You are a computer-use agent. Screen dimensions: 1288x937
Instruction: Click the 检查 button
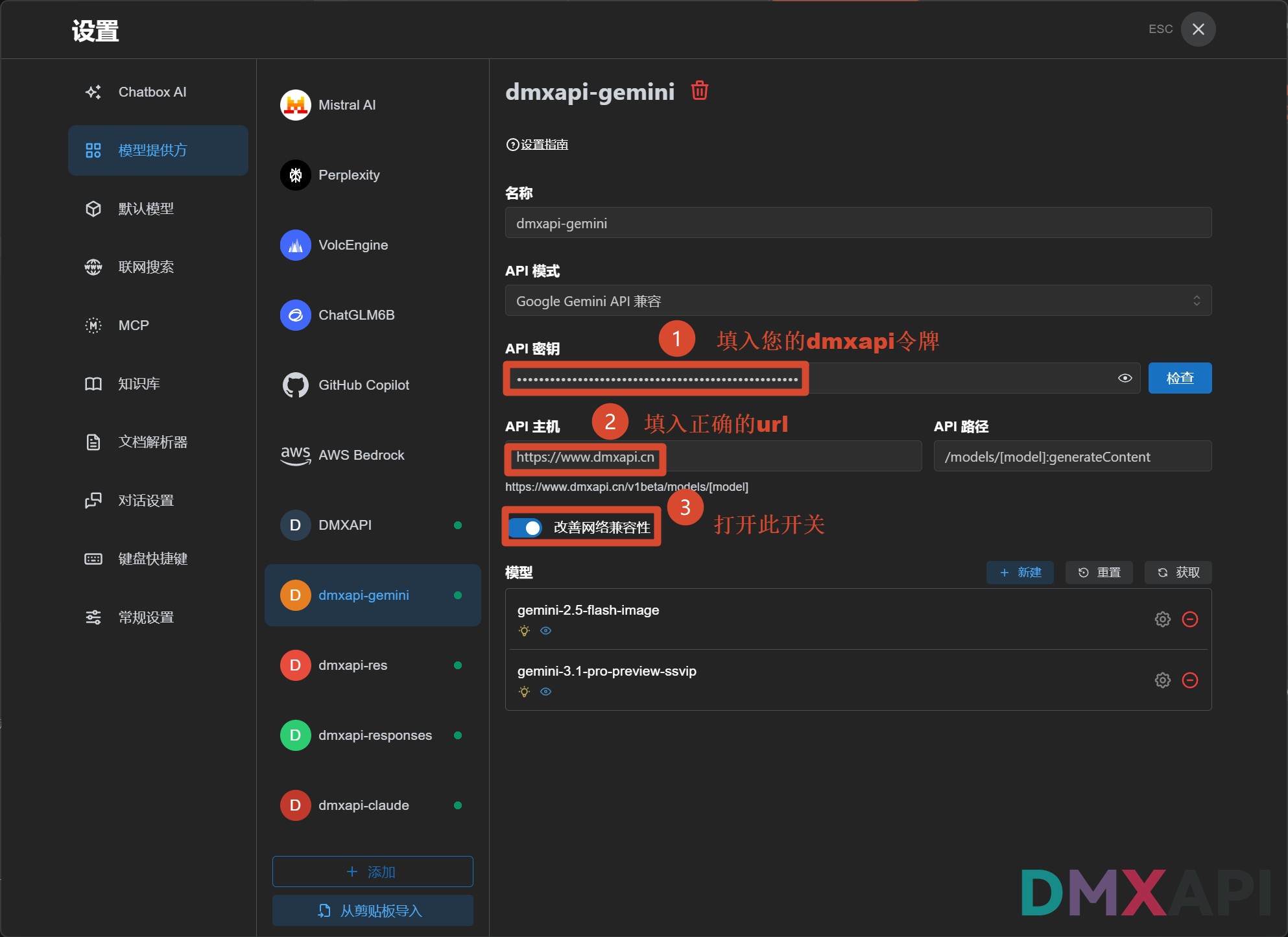pyautogui.click(x=1180, y=378)
